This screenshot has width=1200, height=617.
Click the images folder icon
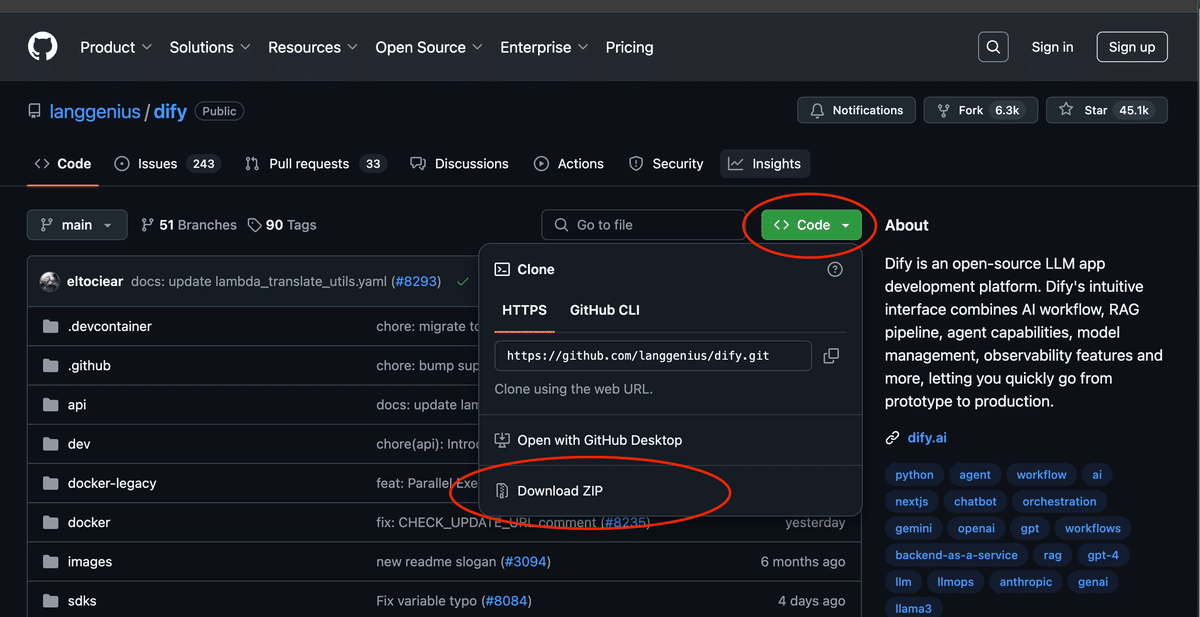coord(51,562)
